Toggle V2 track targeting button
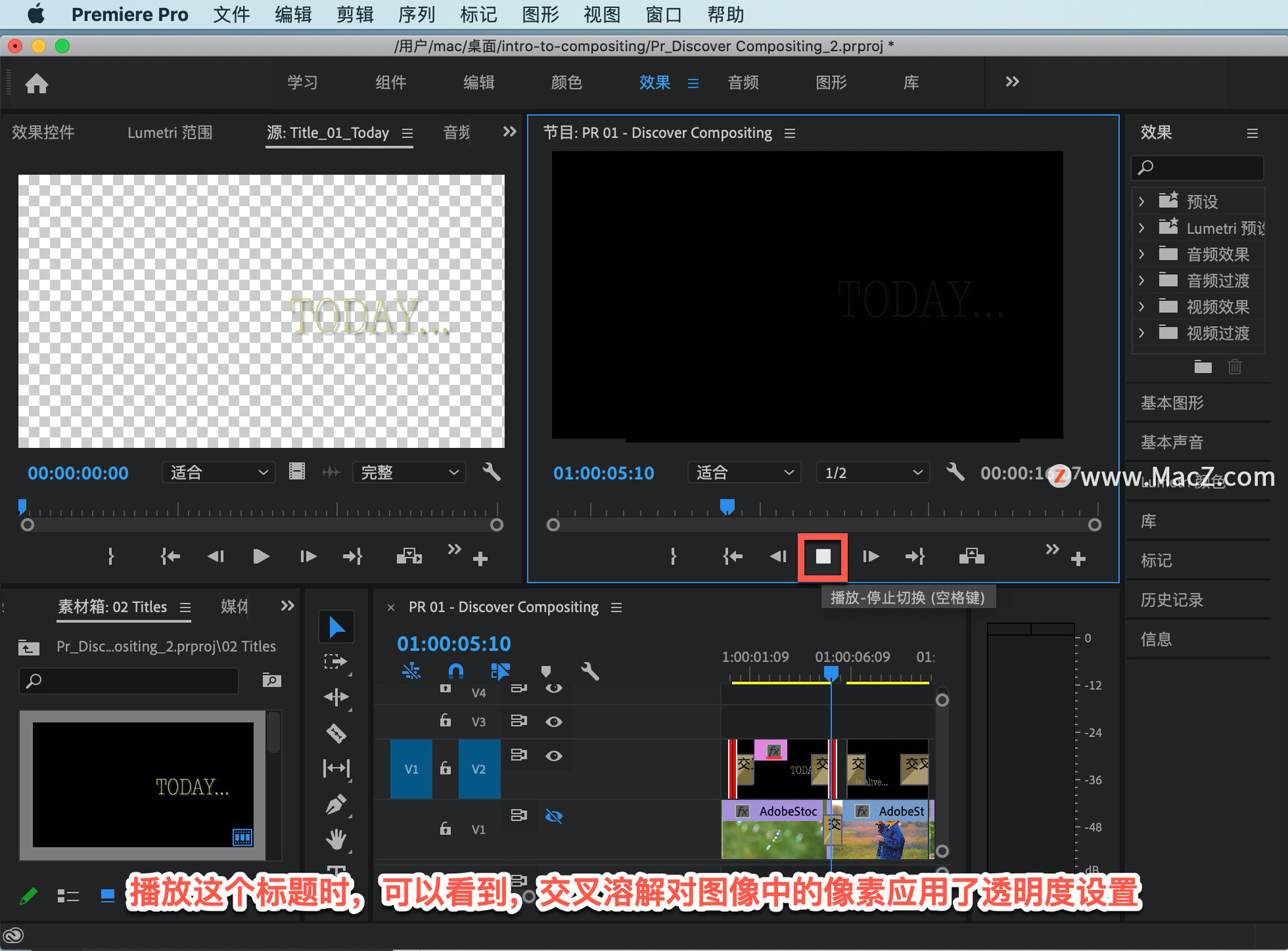Image resolution: width=1288 pixels, height=951 pixels. point(479,769)
